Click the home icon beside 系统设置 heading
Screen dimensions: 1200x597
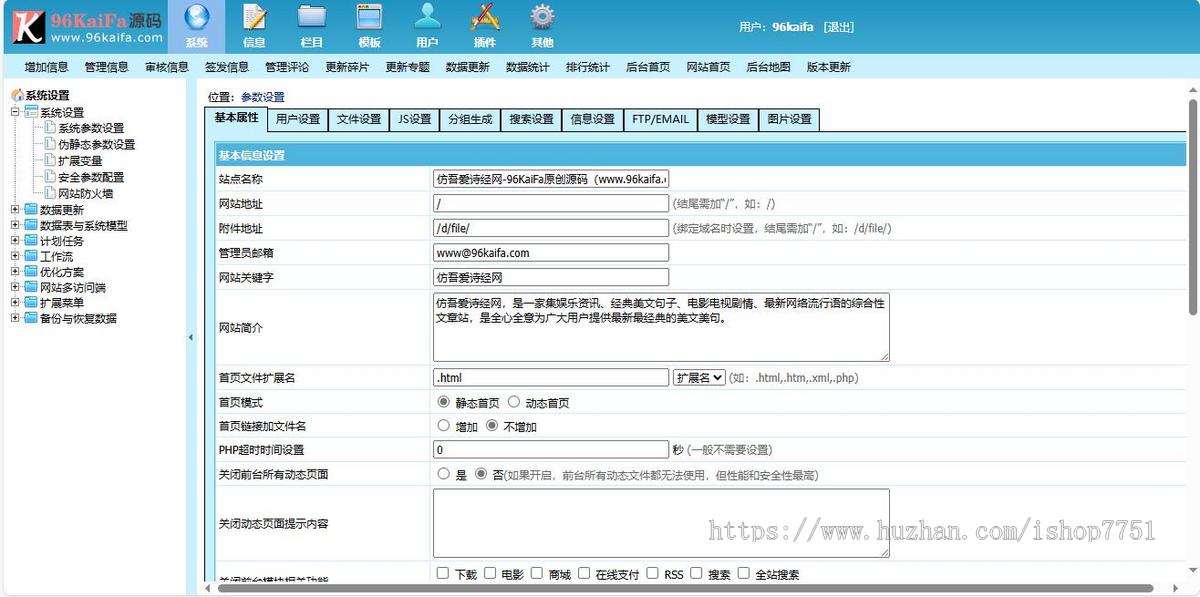click(17, 96)
